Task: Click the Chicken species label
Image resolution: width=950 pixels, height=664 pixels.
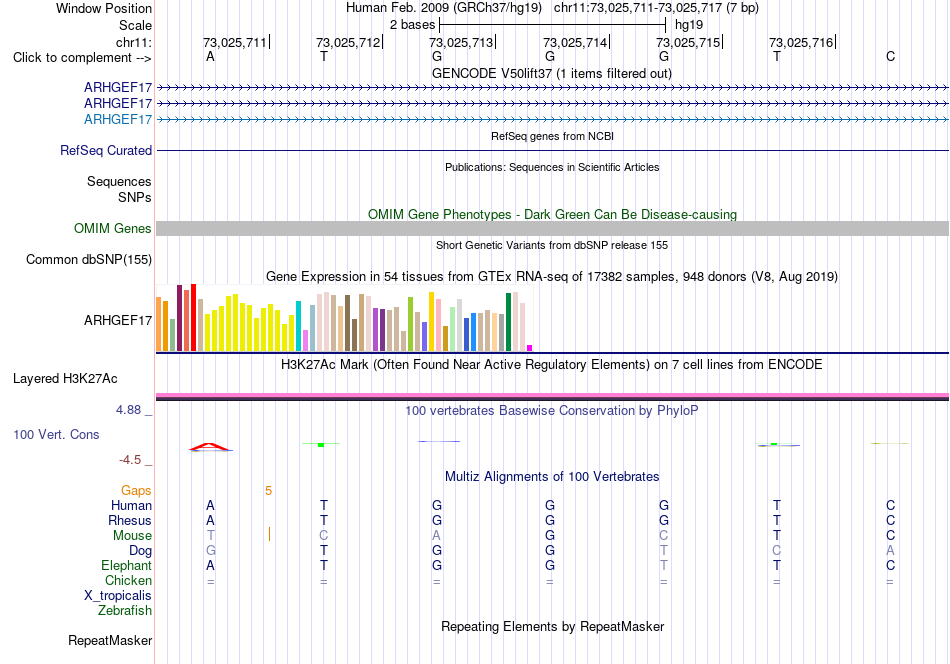Action: click(x=128, y=581)
